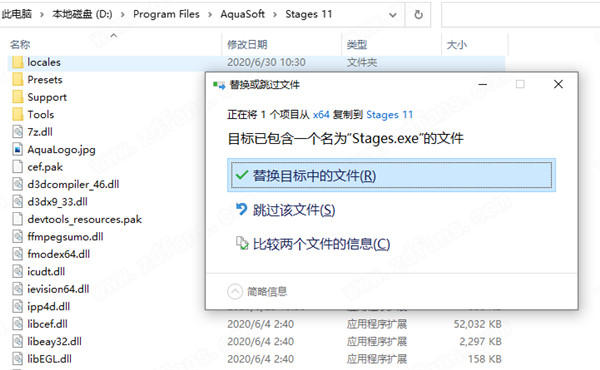Click the 158 KB size of libEGL.dll
This screenshot has width=600, height=370.
tap(484, 359)
